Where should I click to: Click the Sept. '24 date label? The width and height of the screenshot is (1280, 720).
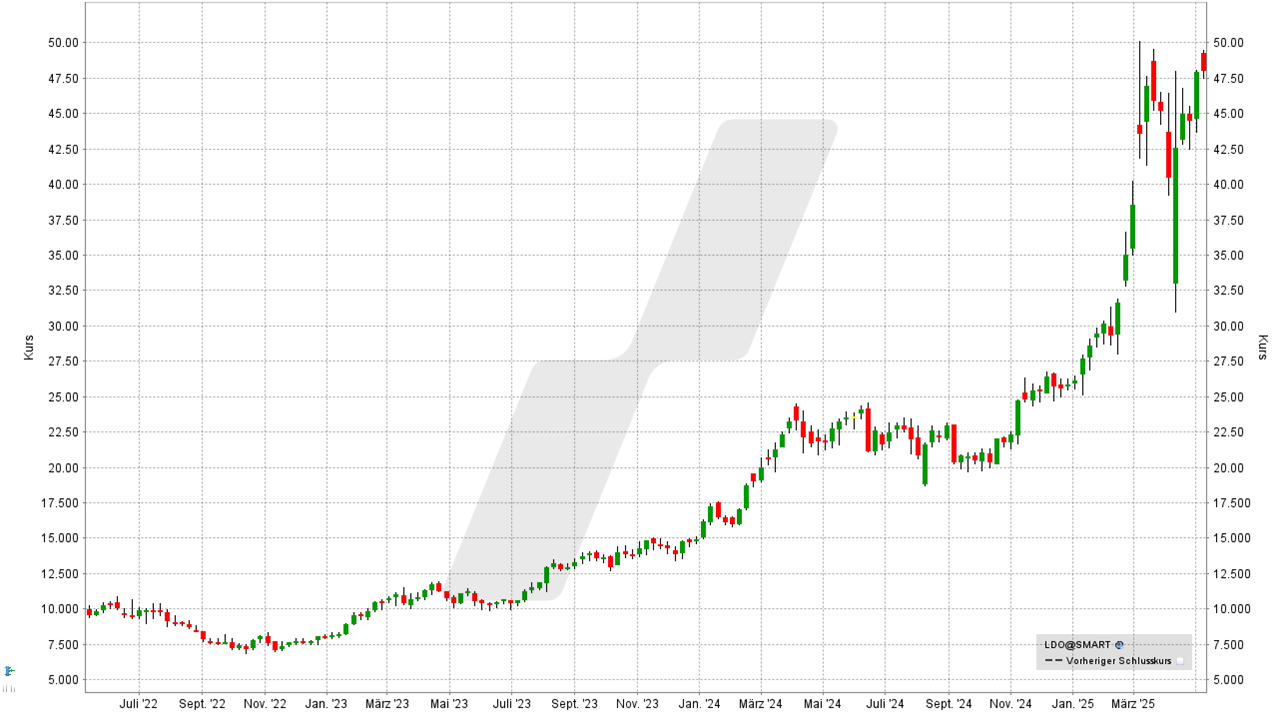pos(948,704)
